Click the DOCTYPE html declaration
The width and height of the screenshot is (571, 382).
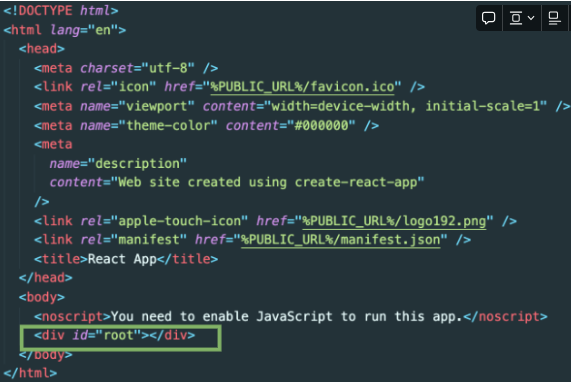click(61, 11)
